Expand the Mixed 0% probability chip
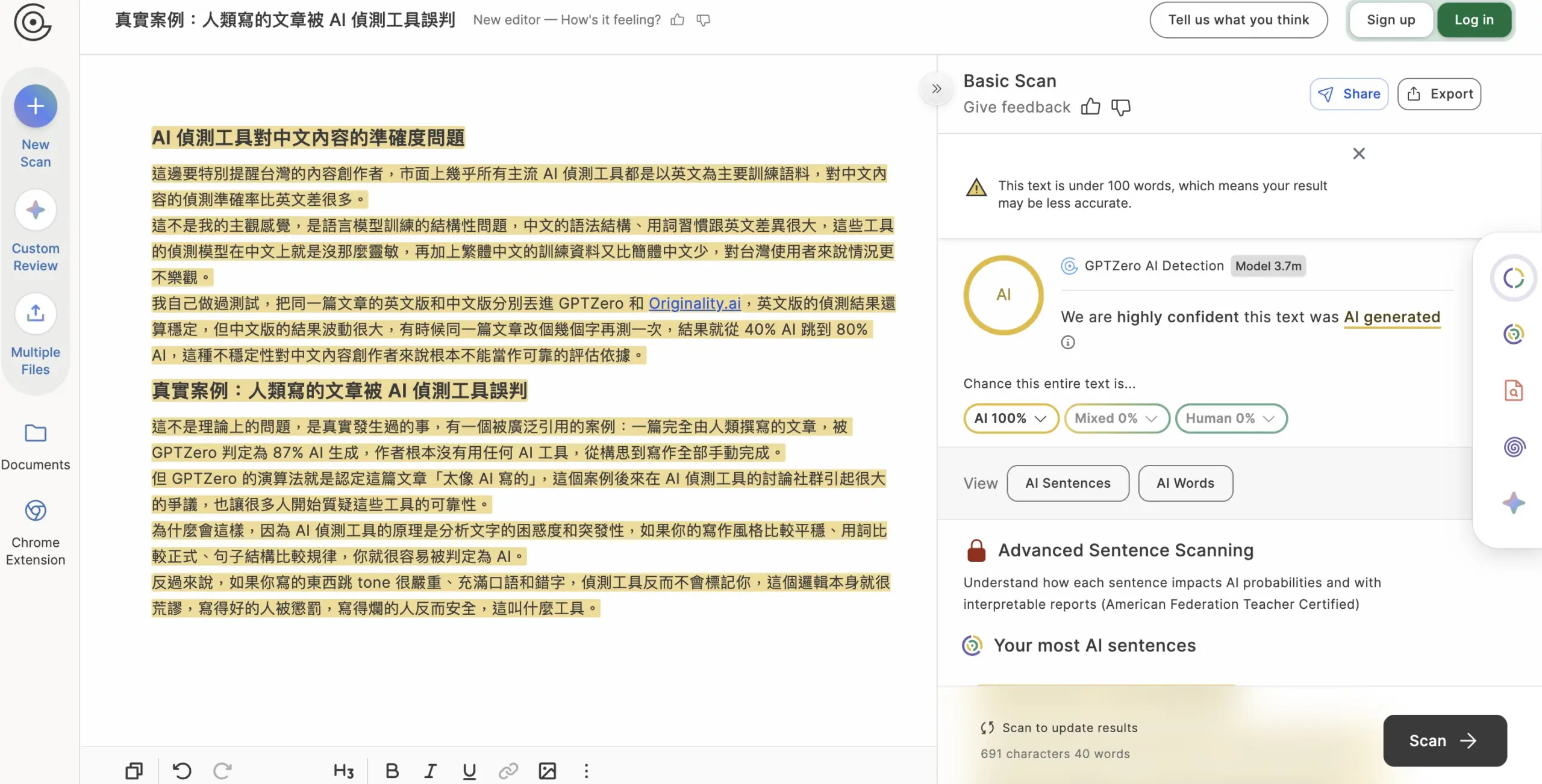Viewport: 1542px width, 784px height. click(1116, 418)
